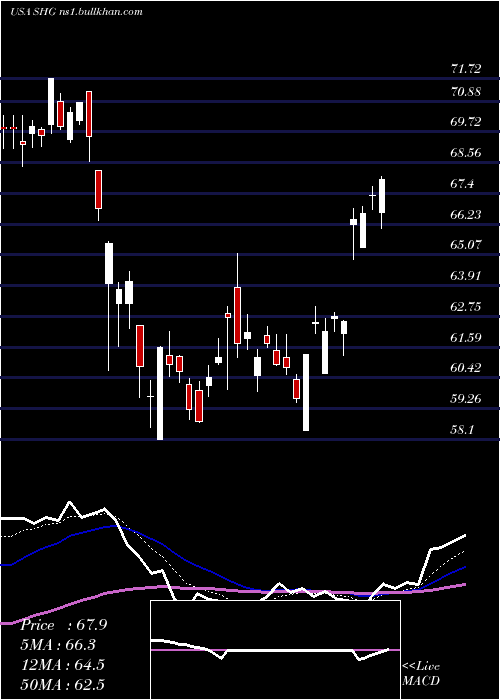Viewport: 500px width, 700px height.
Task: Click the last white candlestick near 67.4
Action: coord(382,196)
